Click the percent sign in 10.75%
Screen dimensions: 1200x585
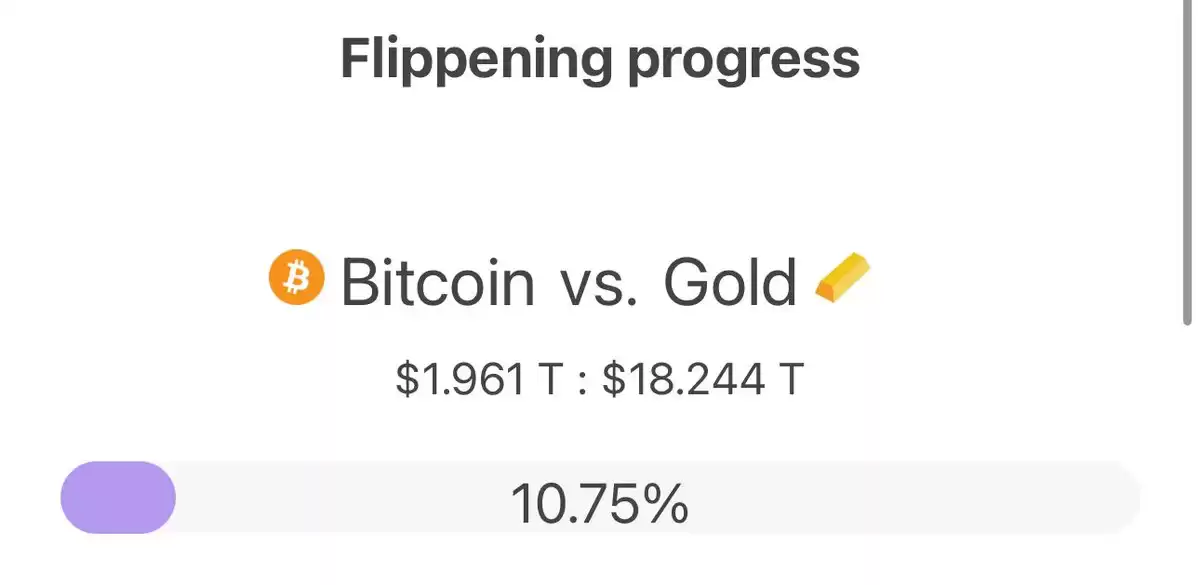tap(666, 504)
